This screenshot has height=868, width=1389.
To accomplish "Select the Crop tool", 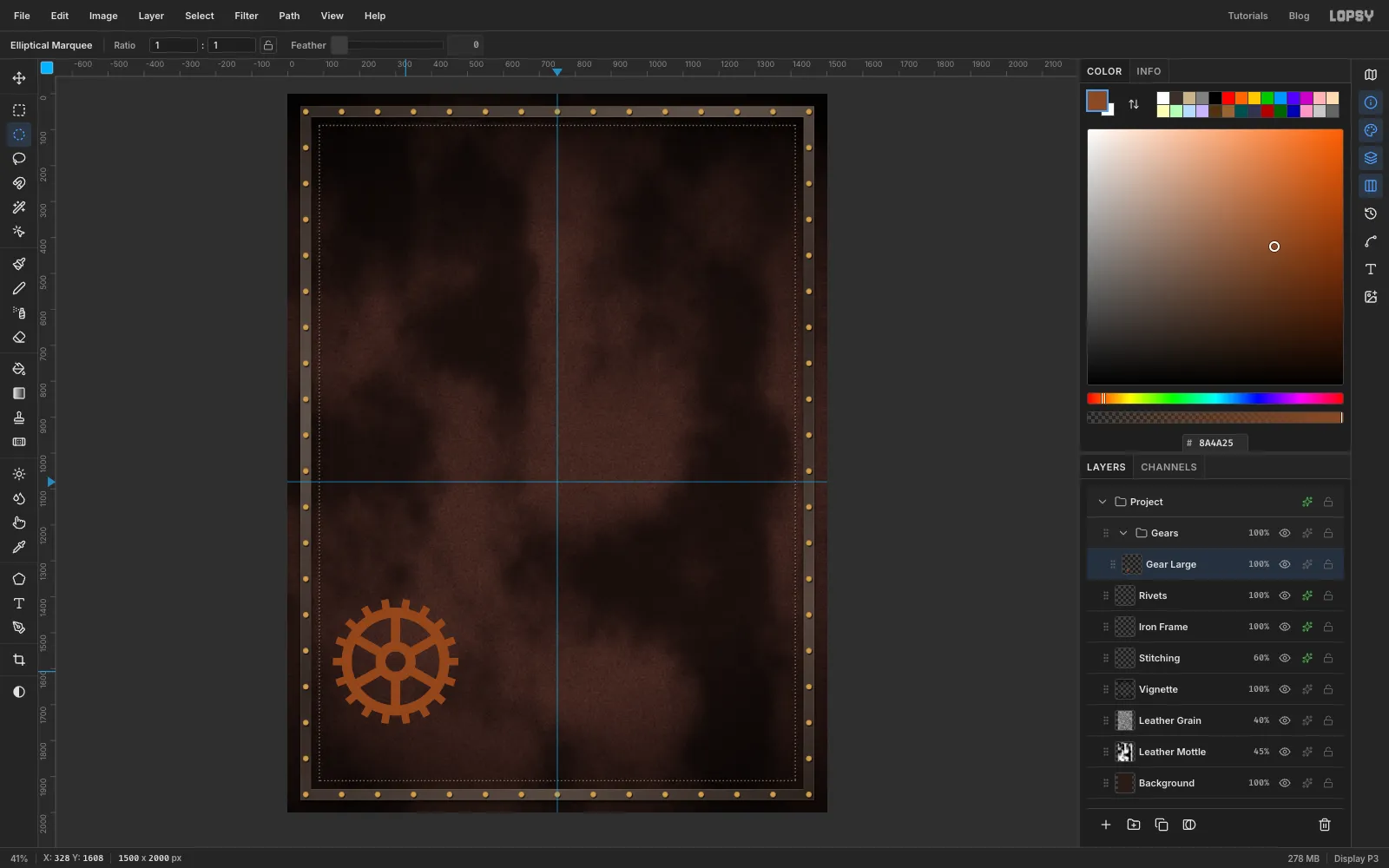I will [x=19, y=660].
